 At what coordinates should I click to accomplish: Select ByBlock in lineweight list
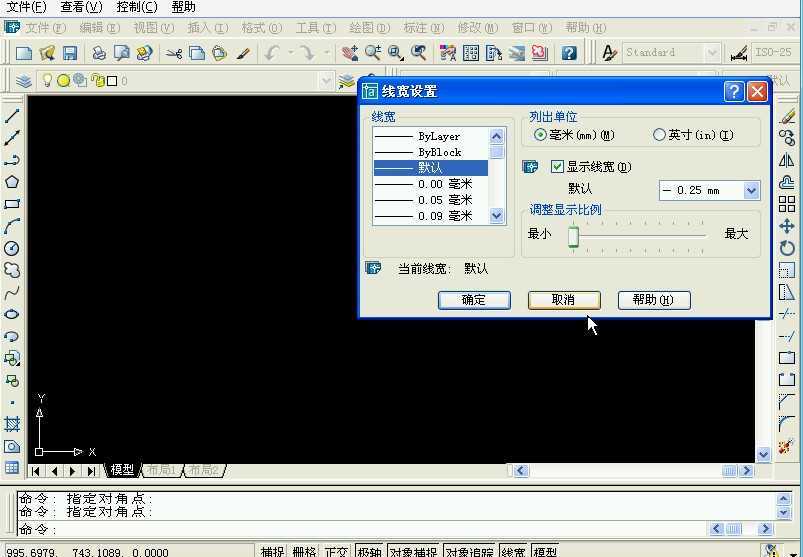(431, 152)
